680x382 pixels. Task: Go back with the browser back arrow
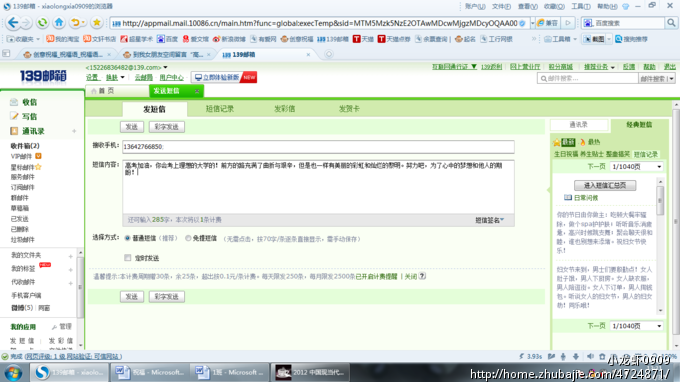click(13, 23)
